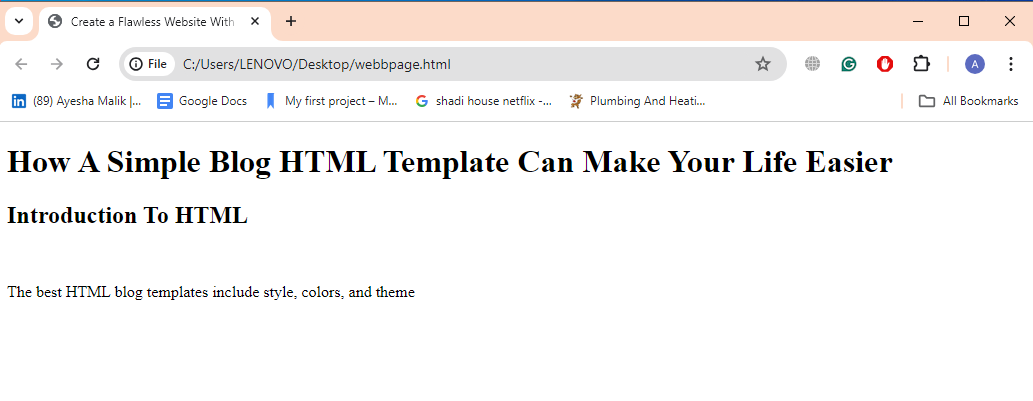1033x401 pixels.
Task: Open the gray globe extension icon
Action: tap(812, 64)
